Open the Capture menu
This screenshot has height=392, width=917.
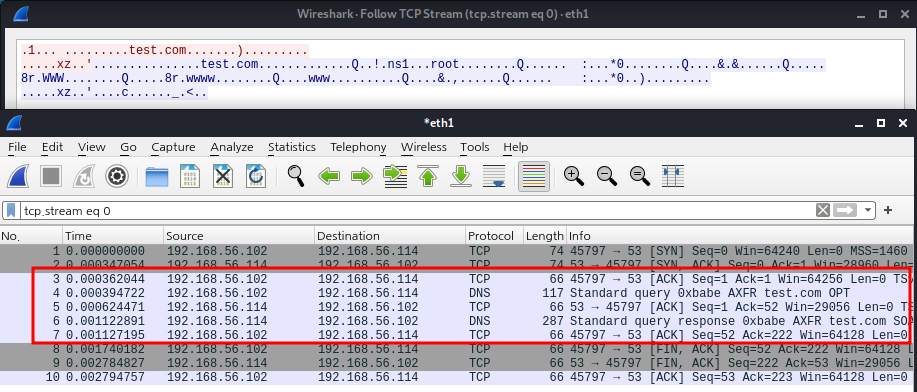[173, 147]
